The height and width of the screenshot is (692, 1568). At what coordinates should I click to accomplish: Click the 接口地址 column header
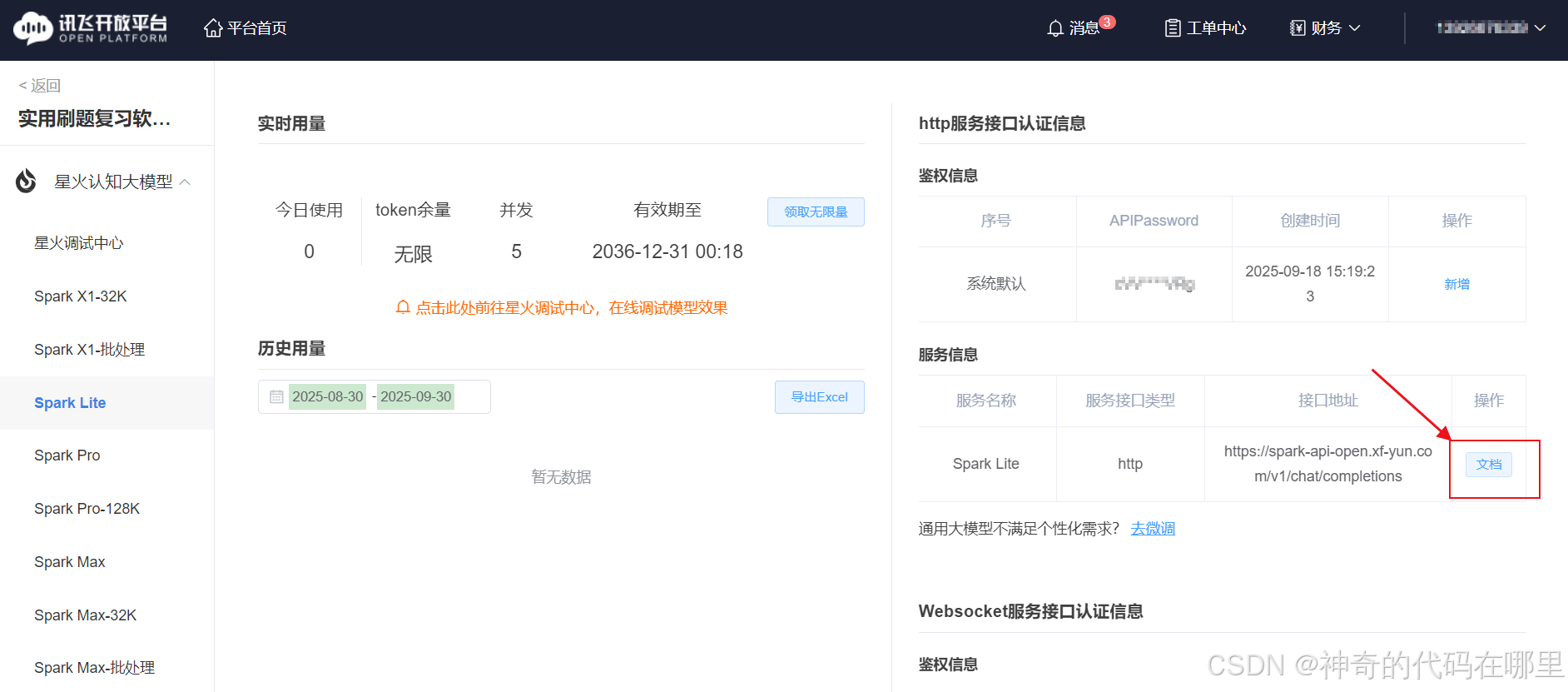[1328, 401]
